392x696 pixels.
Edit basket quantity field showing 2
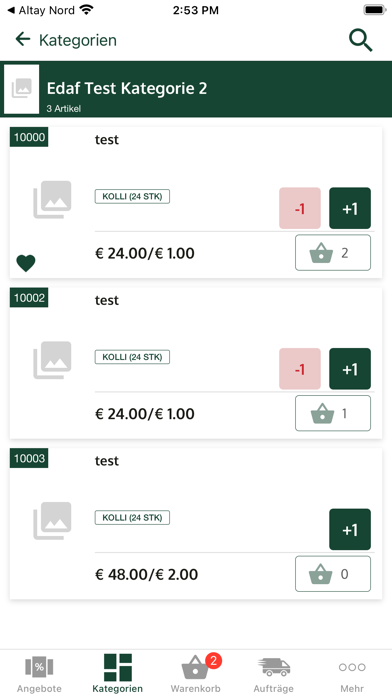(333, 253)
